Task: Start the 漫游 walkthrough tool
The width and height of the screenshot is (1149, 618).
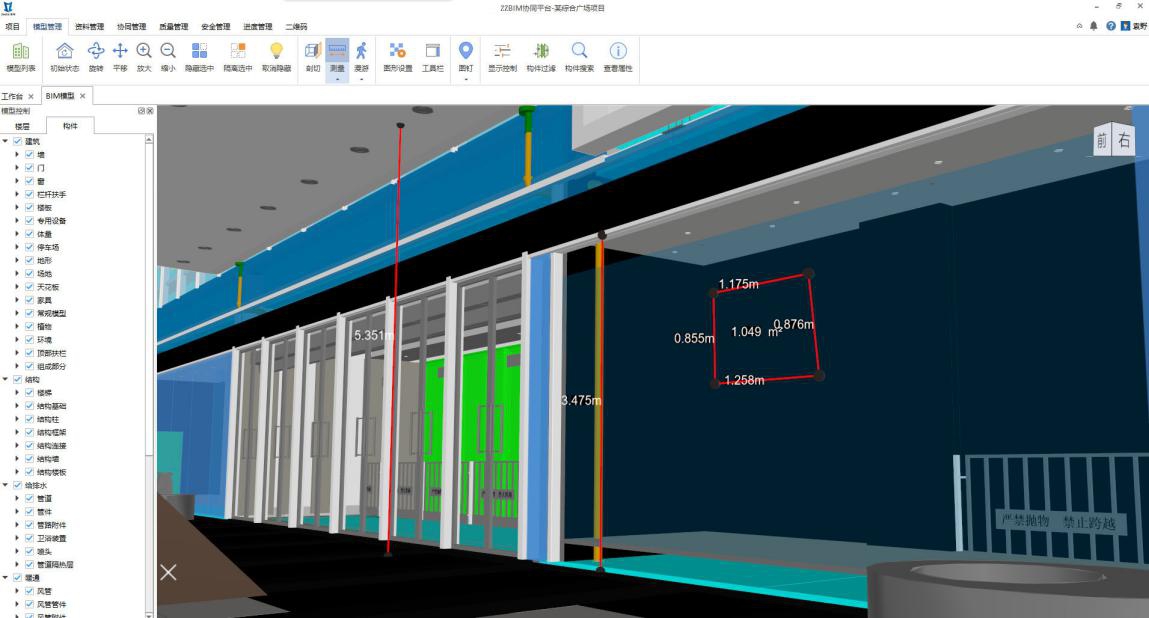Action: [361, 56]
